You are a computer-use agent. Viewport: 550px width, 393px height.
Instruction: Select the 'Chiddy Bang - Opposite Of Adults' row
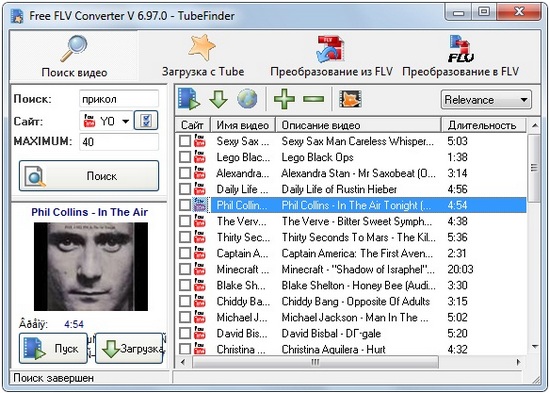tap(351, 301)
